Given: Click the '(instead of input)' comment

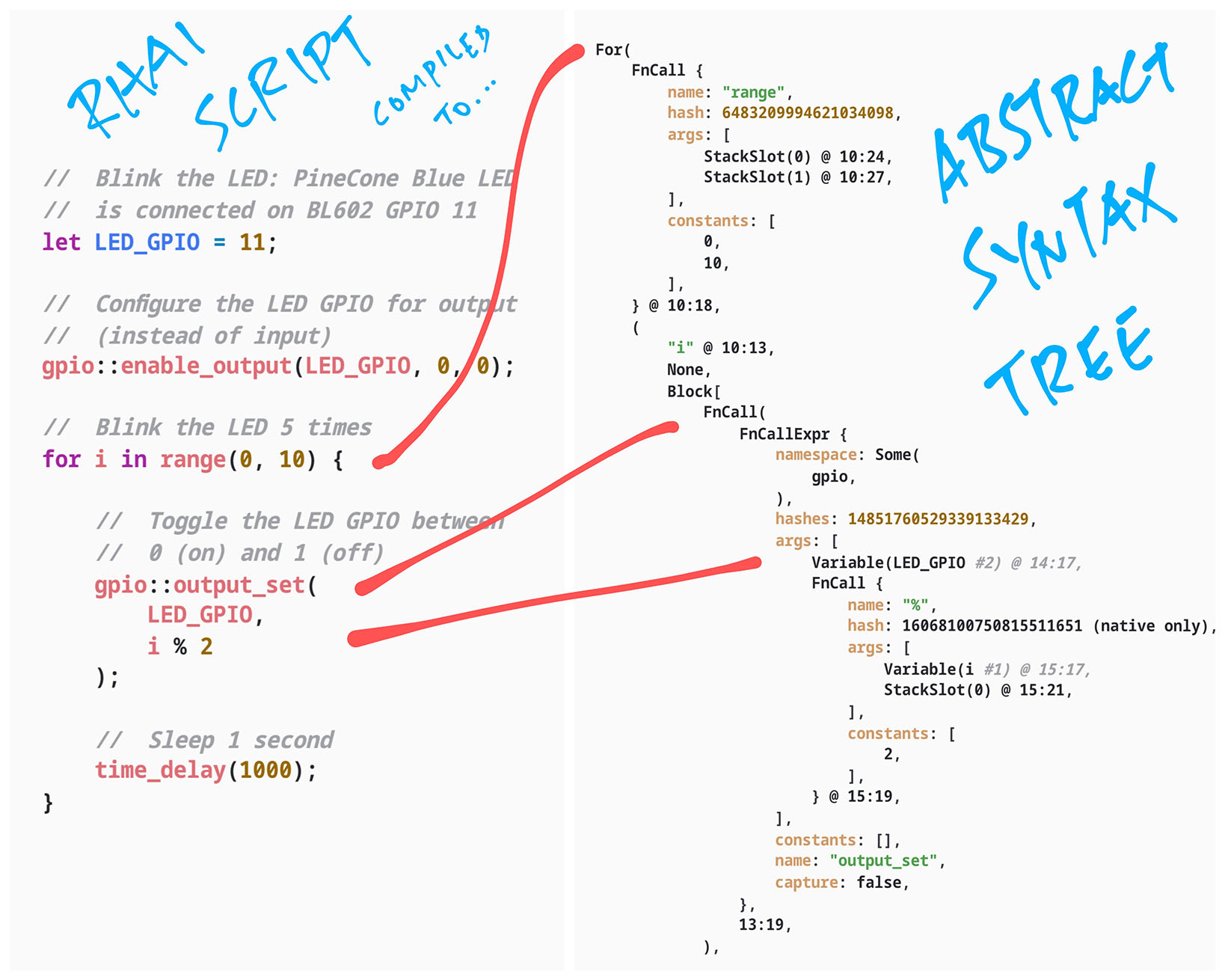Looking at the screenshot, I should point(213,335).
